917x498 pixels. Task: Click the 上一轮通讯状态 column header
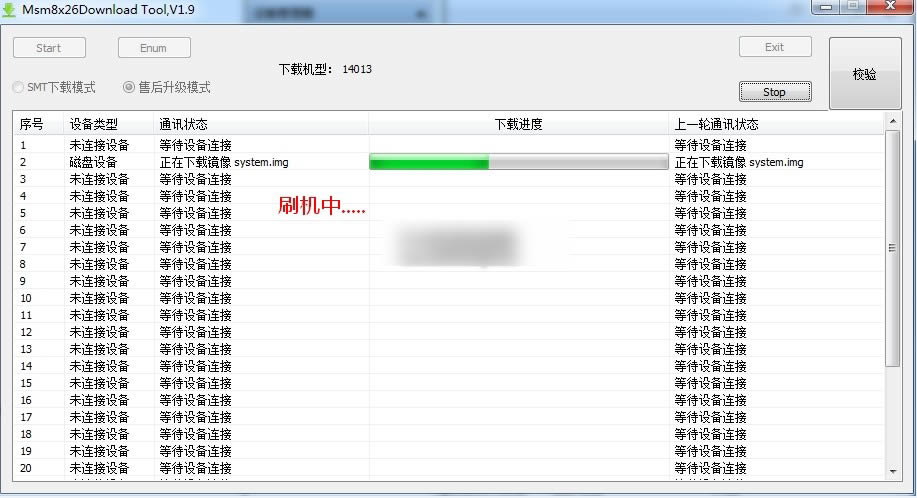(716, 125)
